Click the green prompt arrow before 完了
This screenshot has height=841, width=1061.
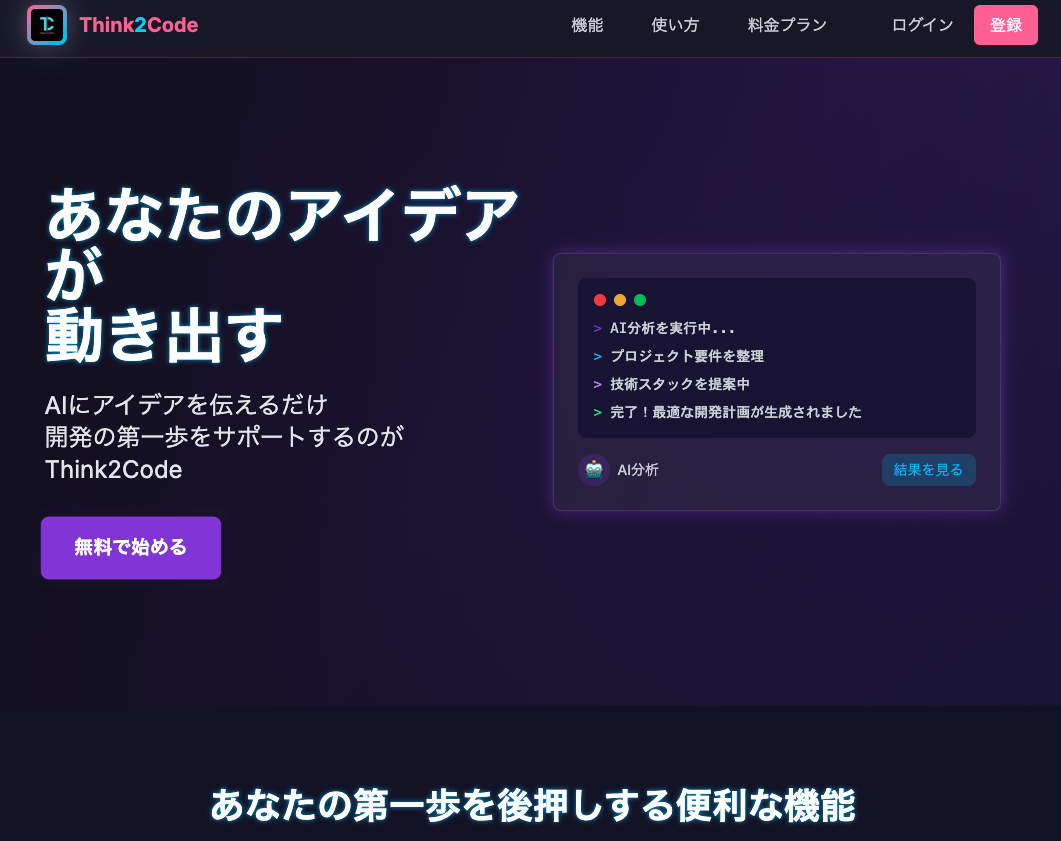tap(598, 412)
